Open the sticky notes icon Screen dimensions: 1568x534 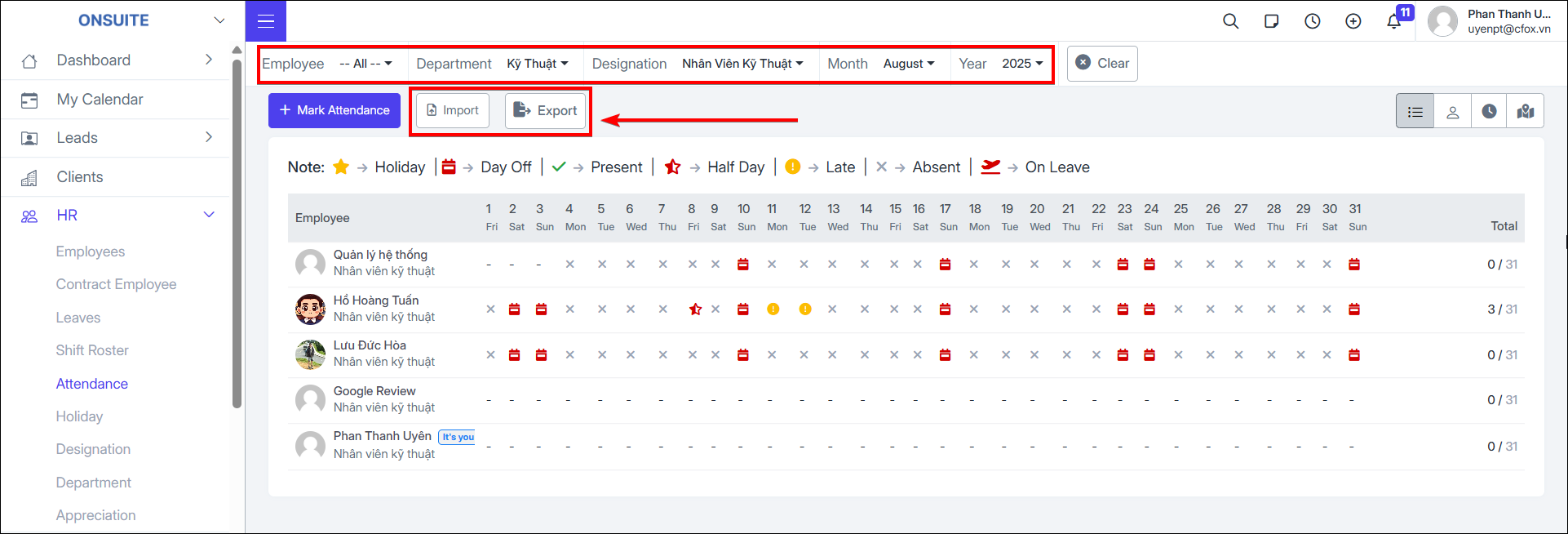click(1272, 21)
